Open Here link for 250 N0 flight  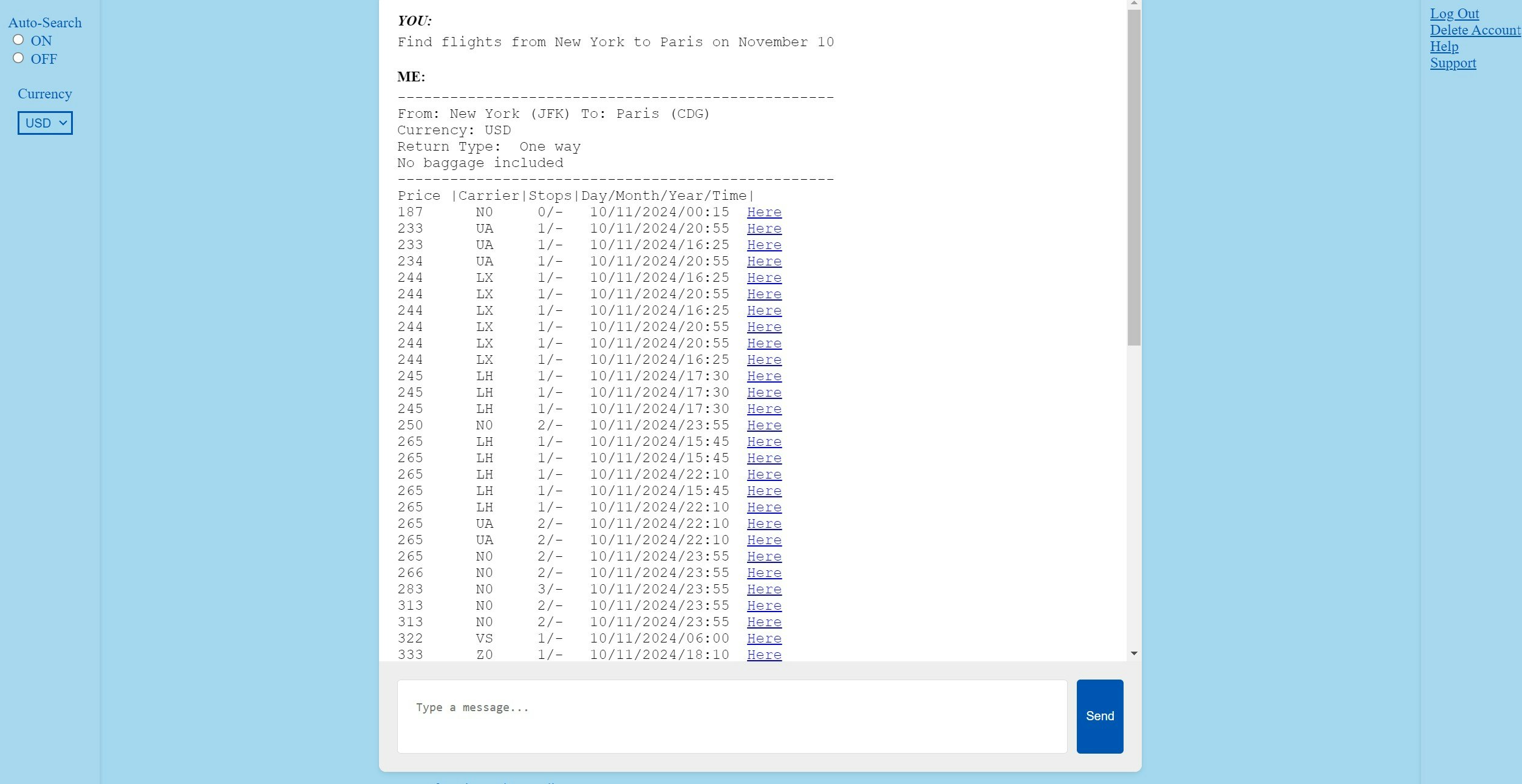point(763,425)
